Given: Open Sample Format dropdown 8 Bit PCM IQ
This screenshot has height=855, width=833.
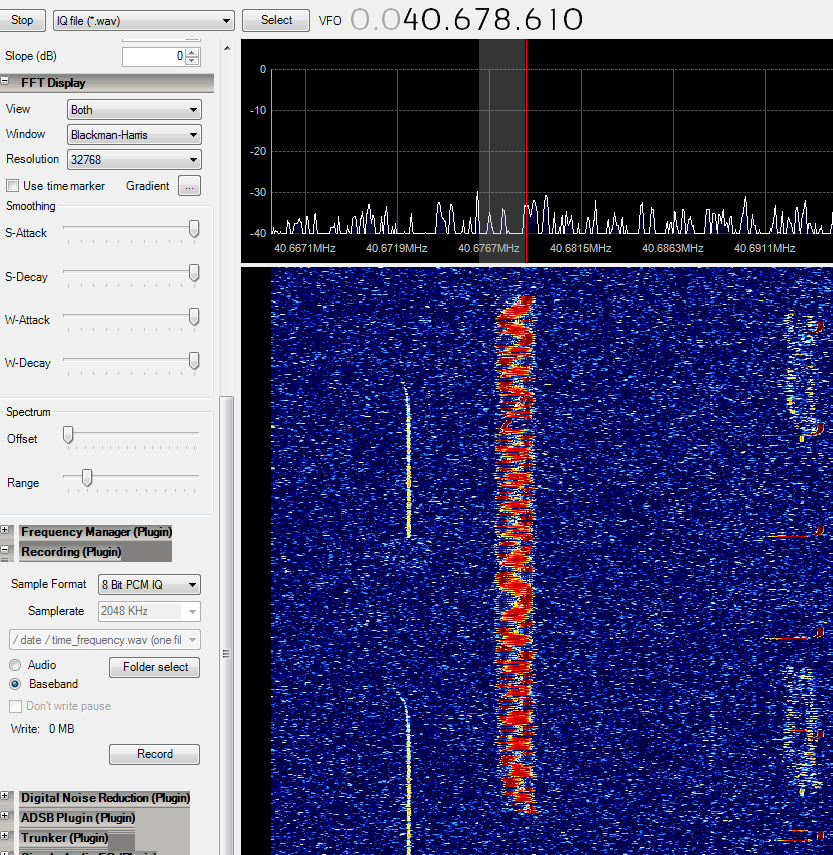Looking at the screenshot, I should click(149, 585).
